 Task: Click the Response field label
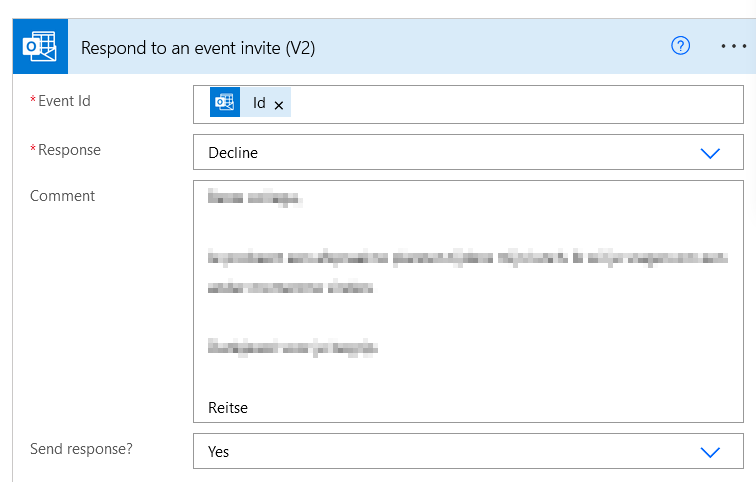[69, 150]
